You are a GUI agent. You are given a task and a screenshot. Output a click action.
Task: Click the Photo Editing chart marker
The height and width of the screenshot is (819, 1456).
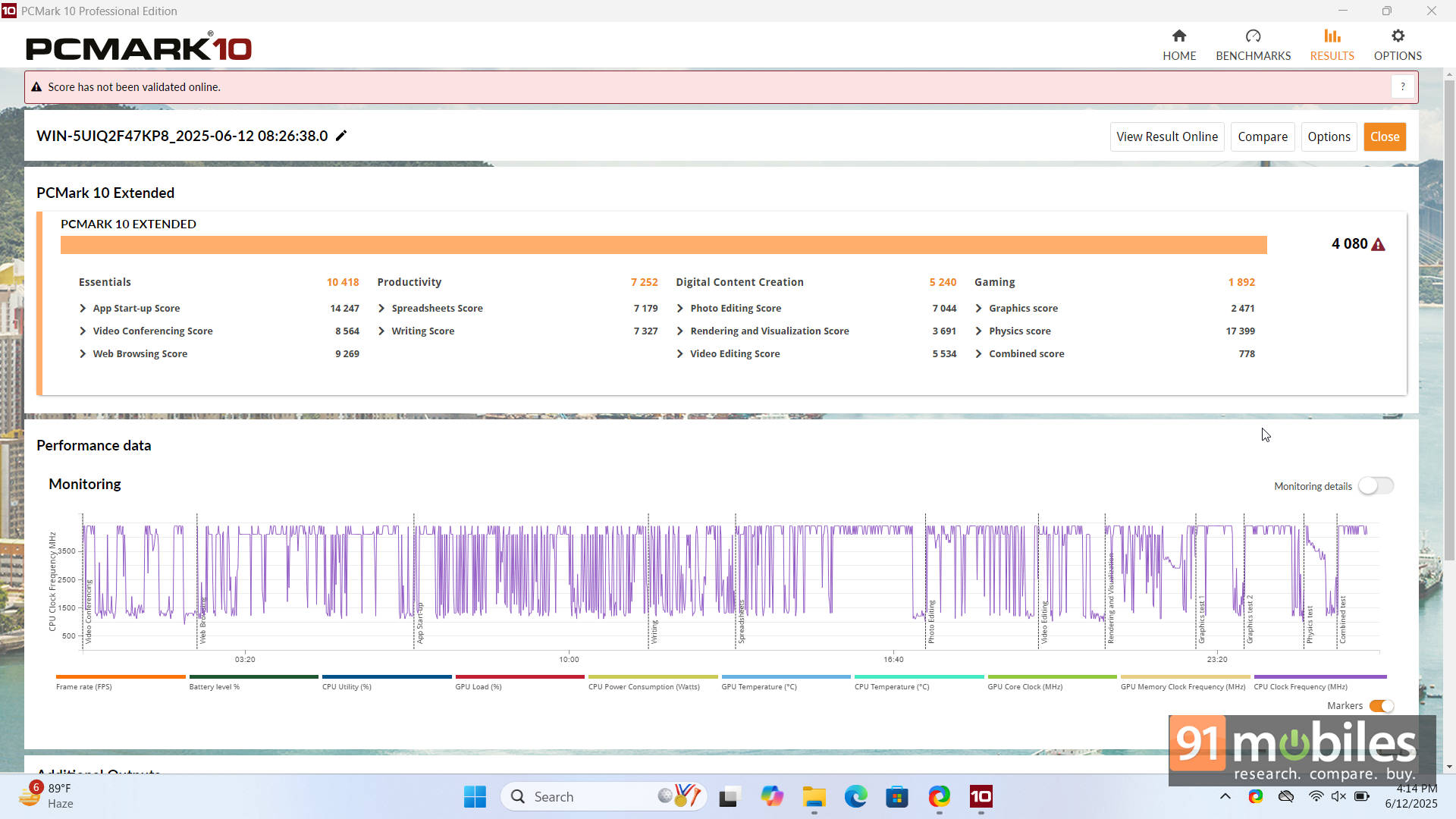point(931,622)
